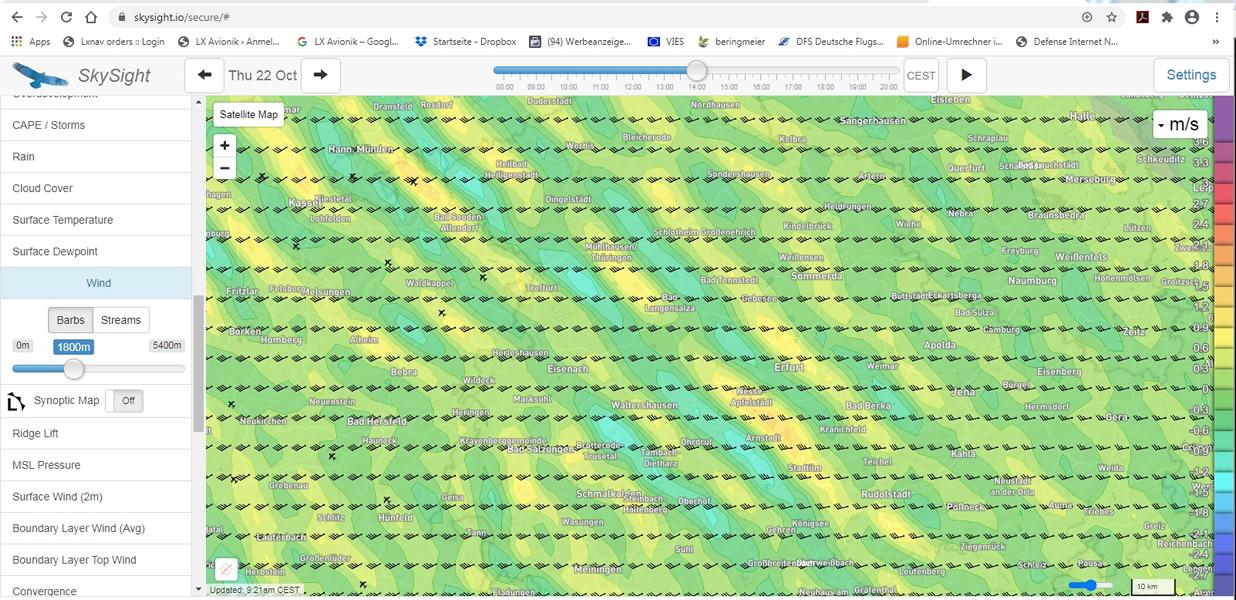Select Barbs wind display mode
The height and width of the screenshot is (600, 1236).
[71, 320]
